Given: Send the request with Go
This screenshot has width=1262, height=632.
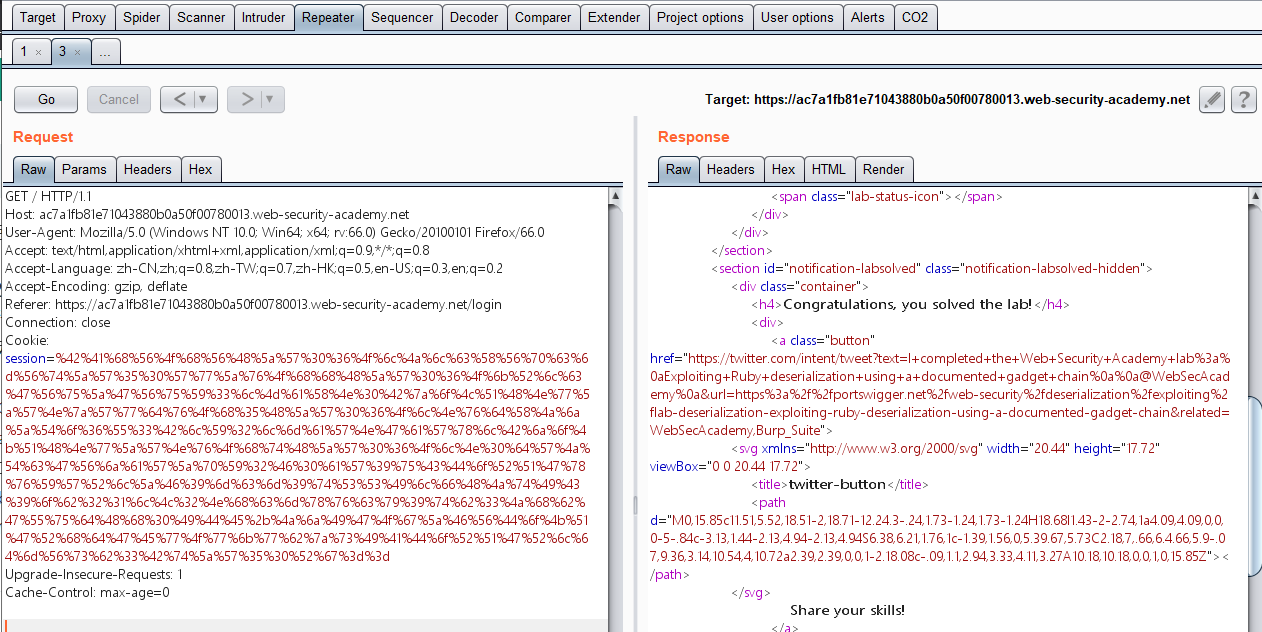Looking at the screenshot, I should (46, 99).
